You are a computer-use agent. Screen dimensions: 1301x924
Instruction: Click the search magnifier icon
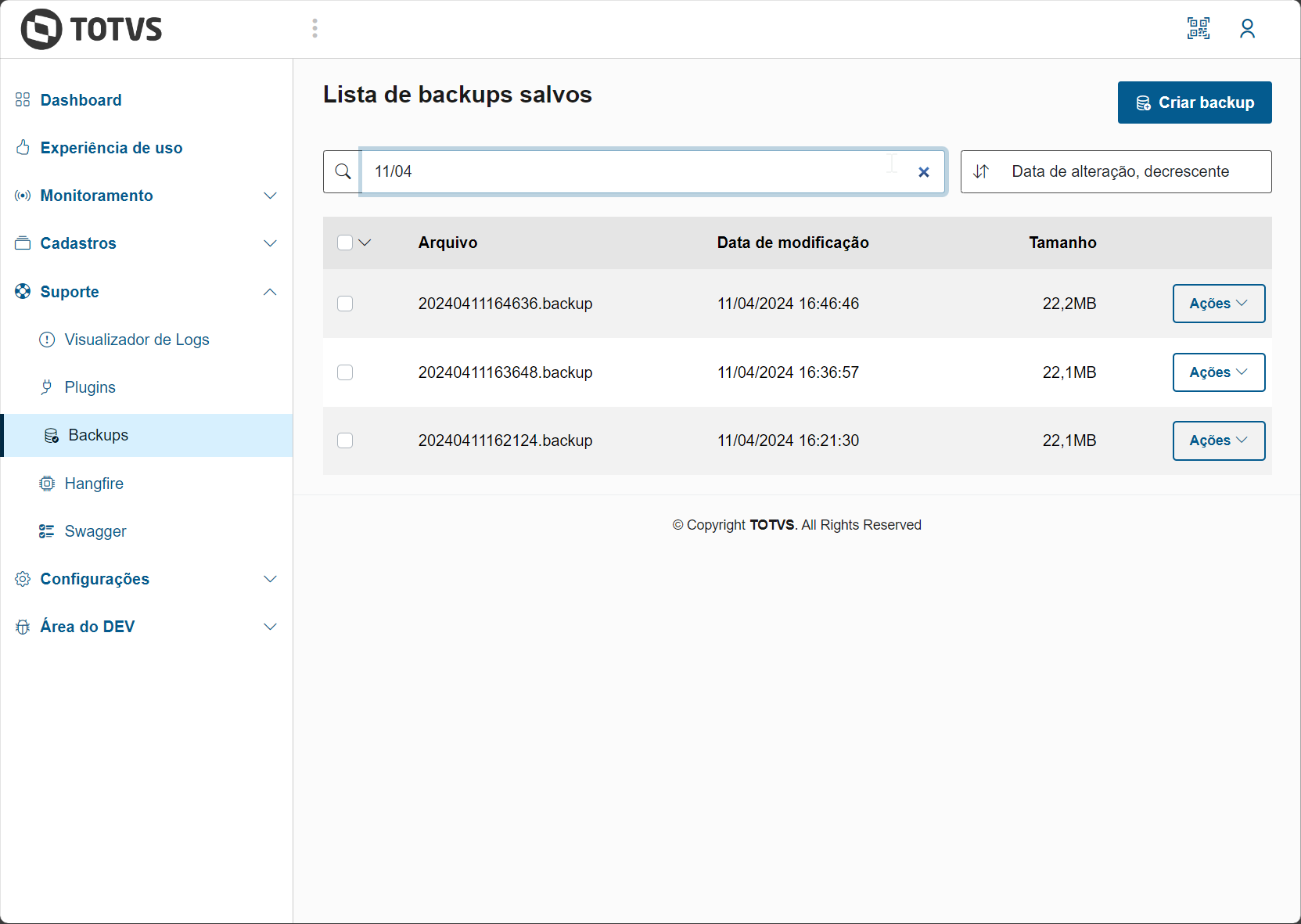pos(343,171)
